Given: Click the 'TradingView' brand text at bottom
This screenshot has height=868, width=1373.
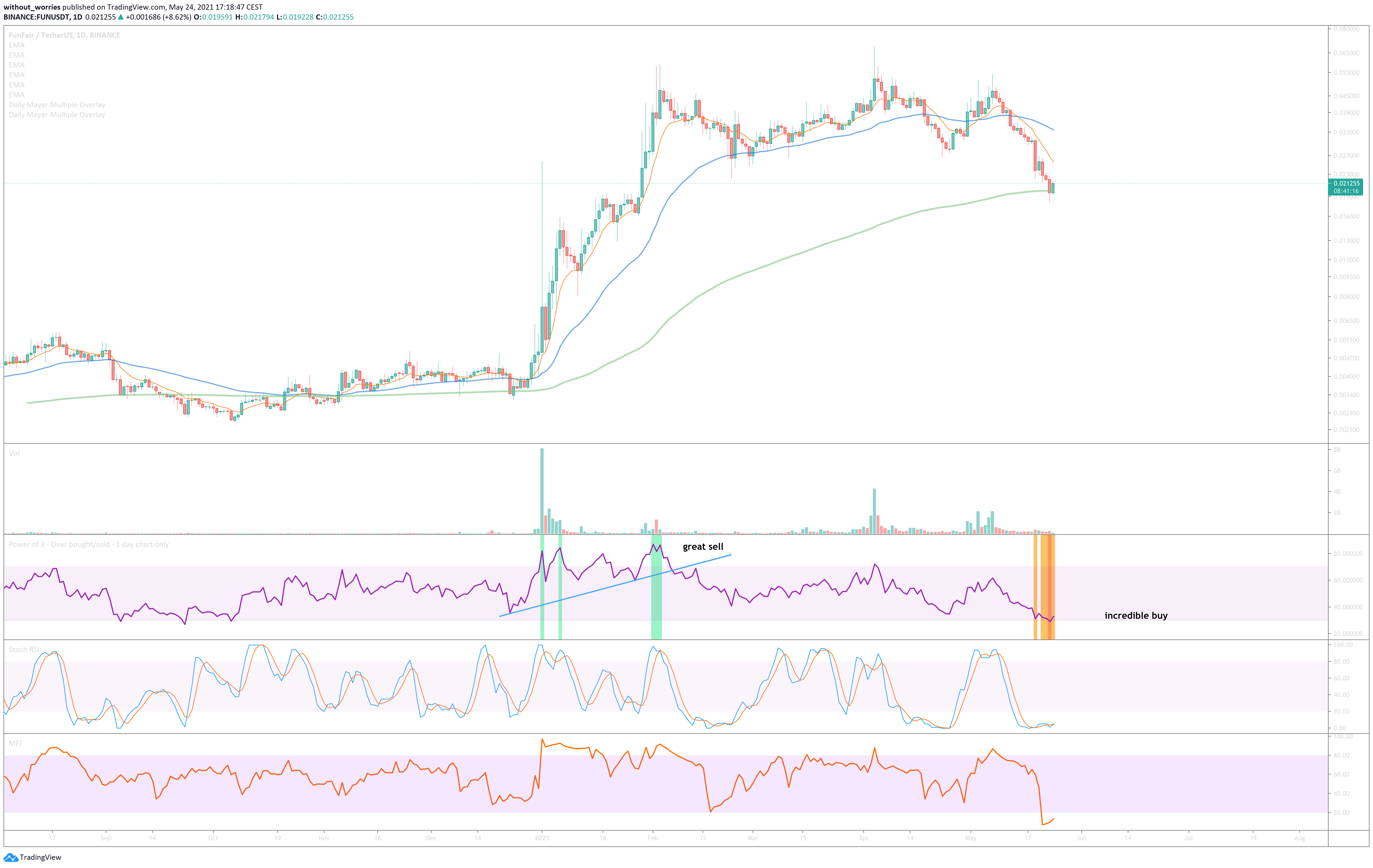Looking at the screenshot, I should coord(41,858).
